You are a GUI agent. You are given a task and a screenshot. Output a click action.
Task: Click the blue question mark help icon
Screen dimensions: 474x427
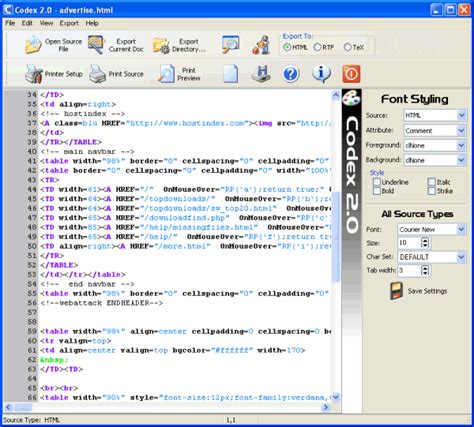pos(291,74)
